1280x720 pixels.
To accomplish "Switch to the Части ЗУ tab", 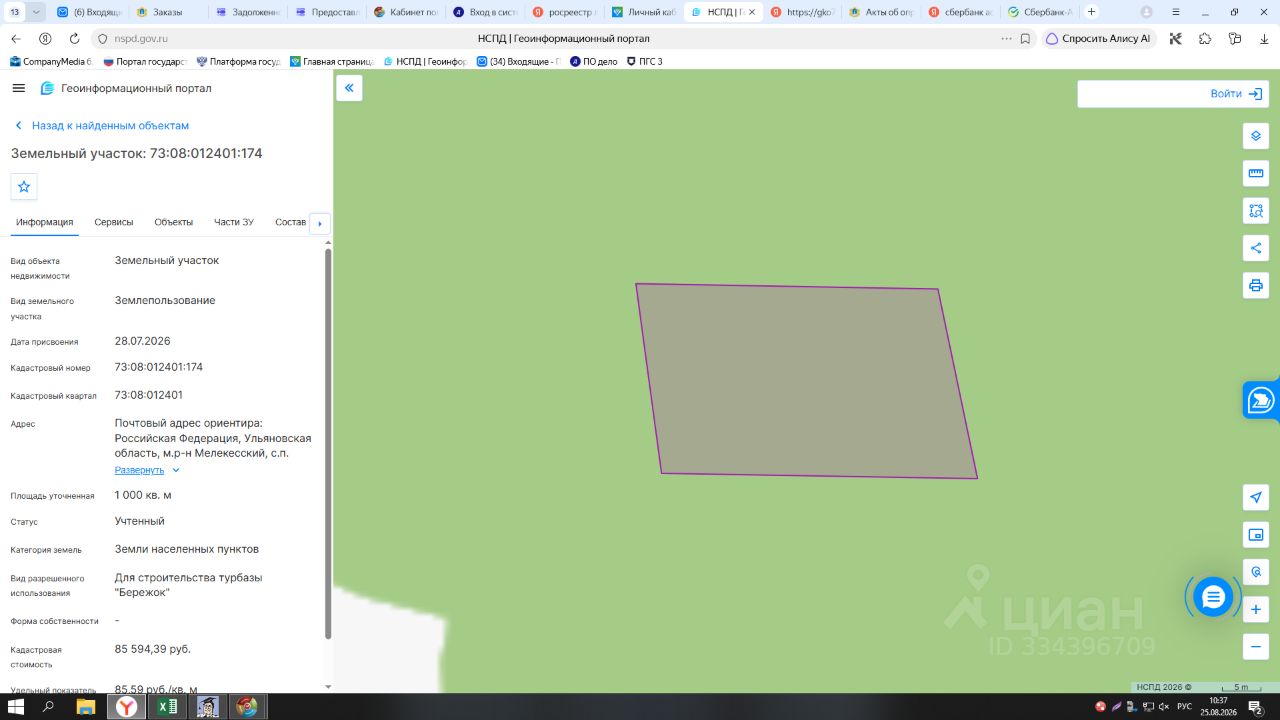I will point(234,222).
